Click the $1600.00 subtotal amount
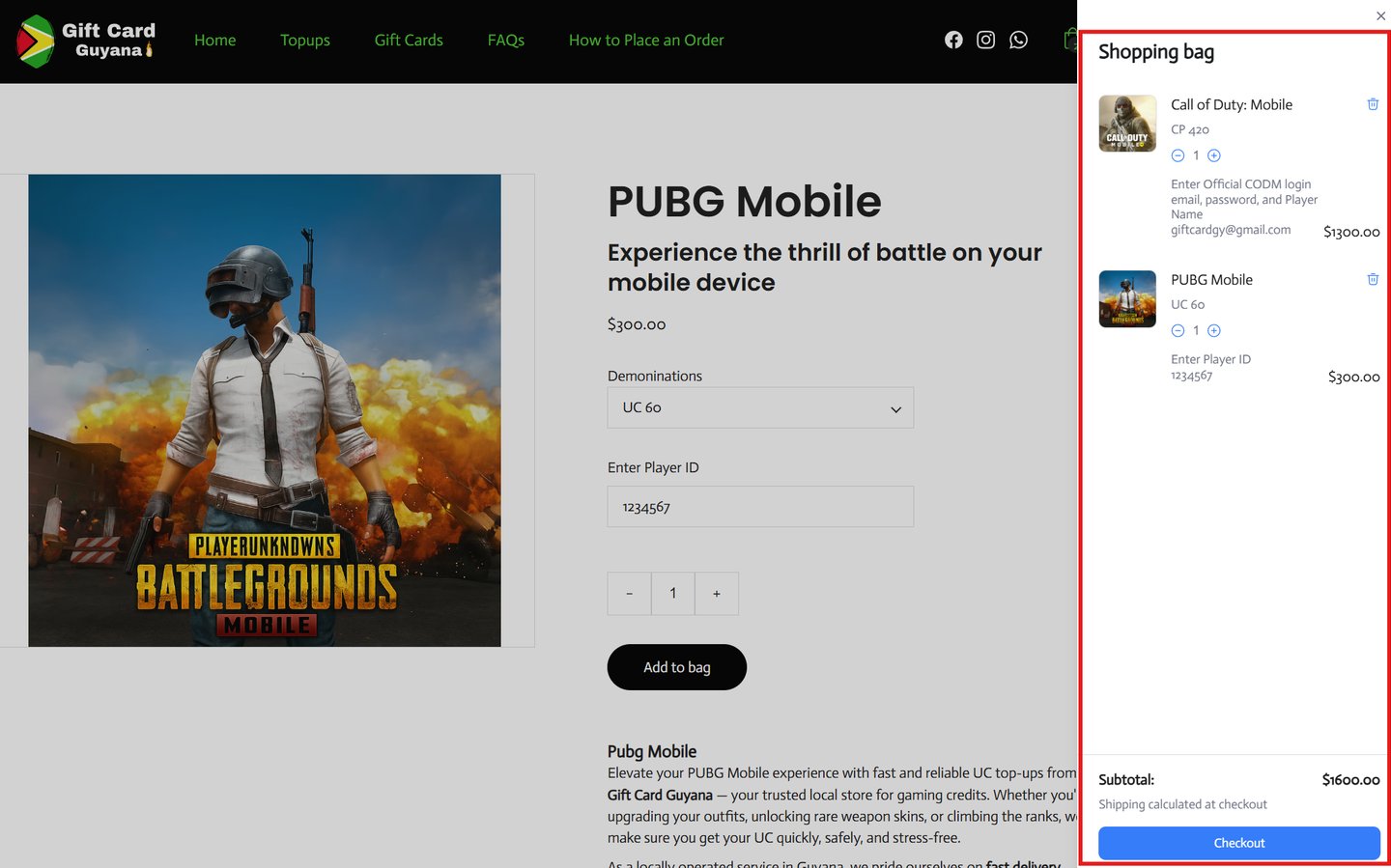Image resolution: width=1391 pixels, height=868 pixels. coord(1350,780)
